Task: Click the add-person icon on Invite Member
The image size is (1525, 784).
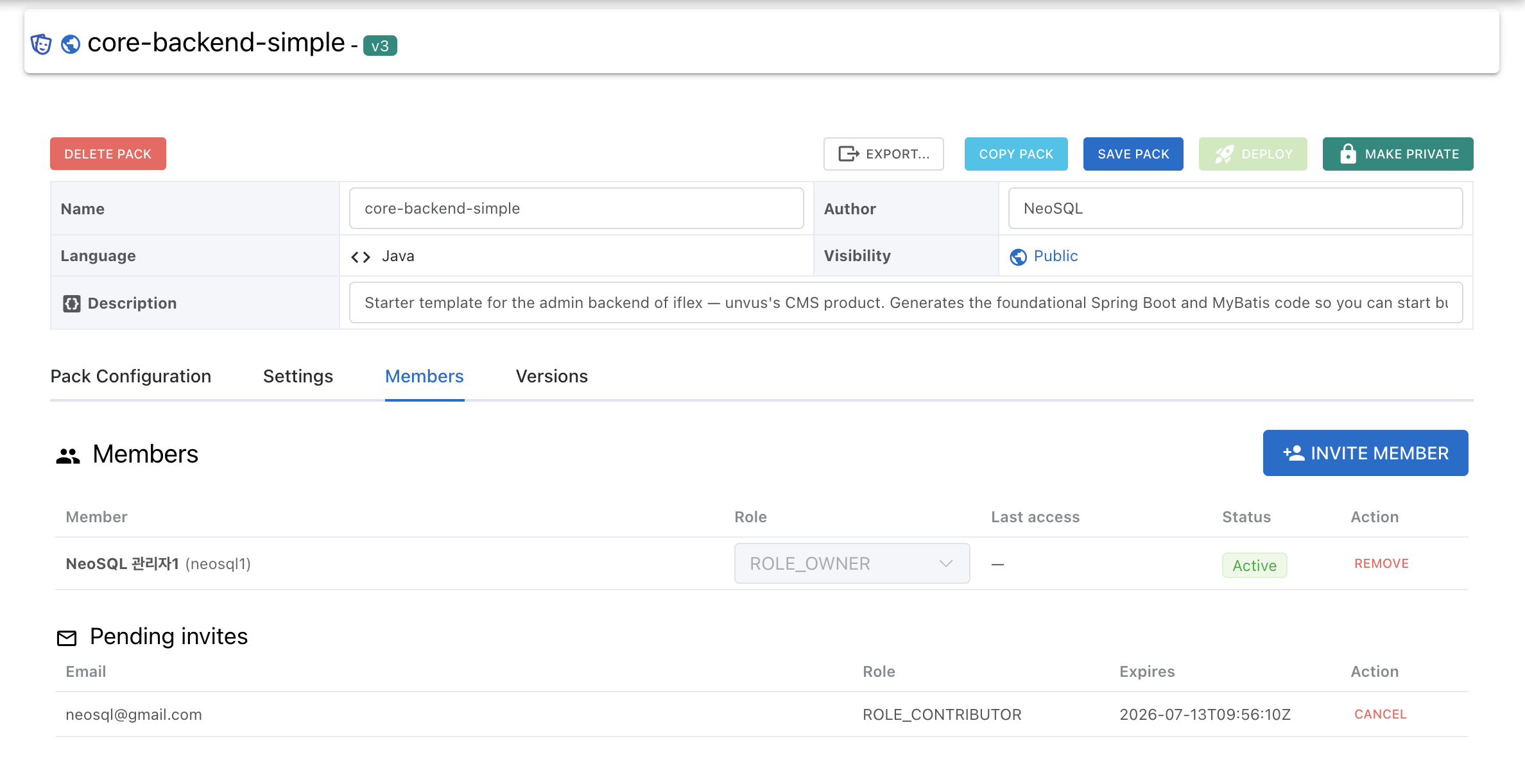Action: (x=1293, y=453)
